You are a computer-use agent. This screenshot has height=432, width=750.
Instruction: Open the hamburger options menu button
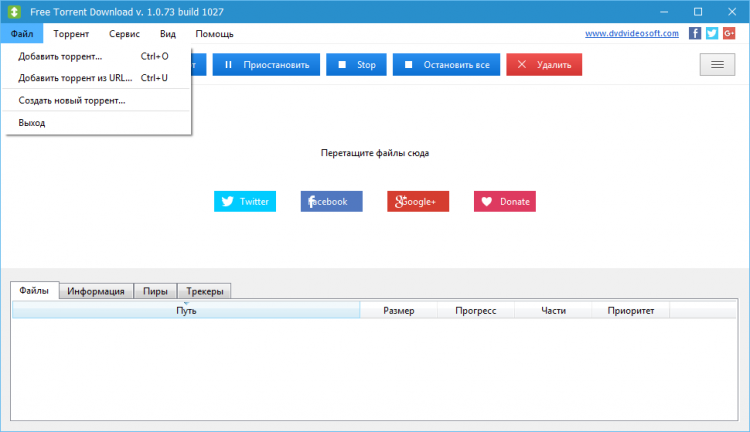click(x=717, y=65)
